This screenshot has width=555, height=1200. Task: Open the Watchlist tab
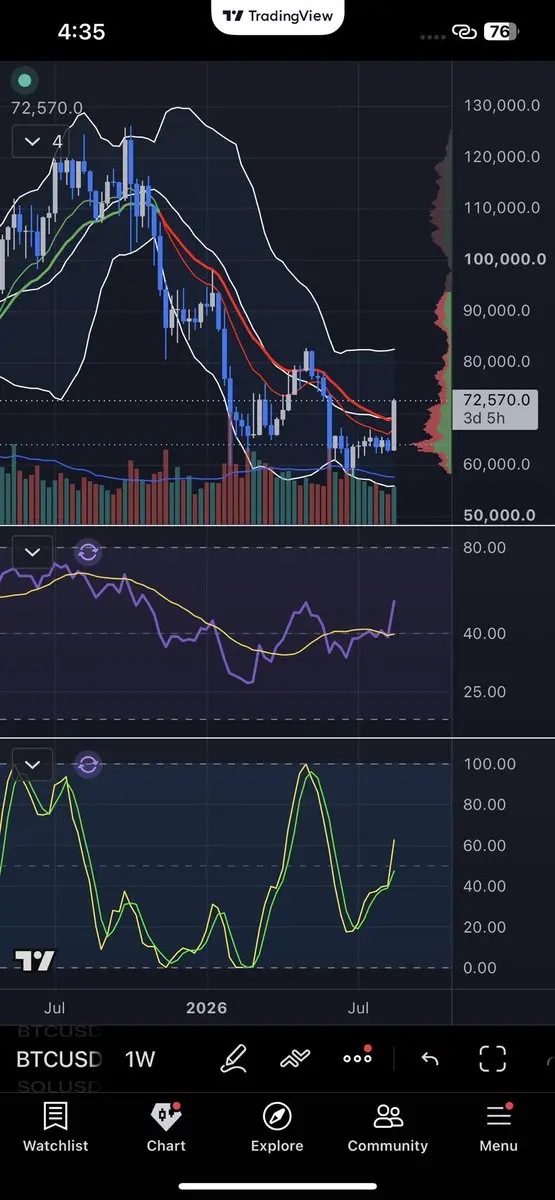[x=55, y=1127]
